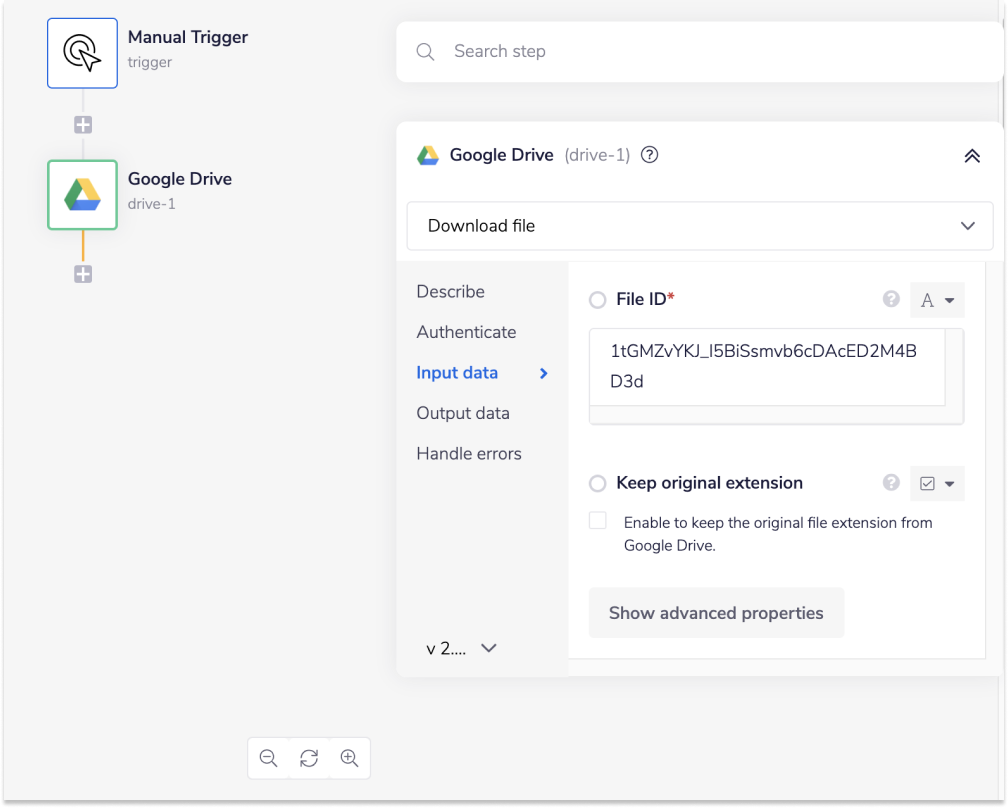Zoom in the workflow canvas
The height and width of the screenshot is (808, 1008).
click(349, 758)
